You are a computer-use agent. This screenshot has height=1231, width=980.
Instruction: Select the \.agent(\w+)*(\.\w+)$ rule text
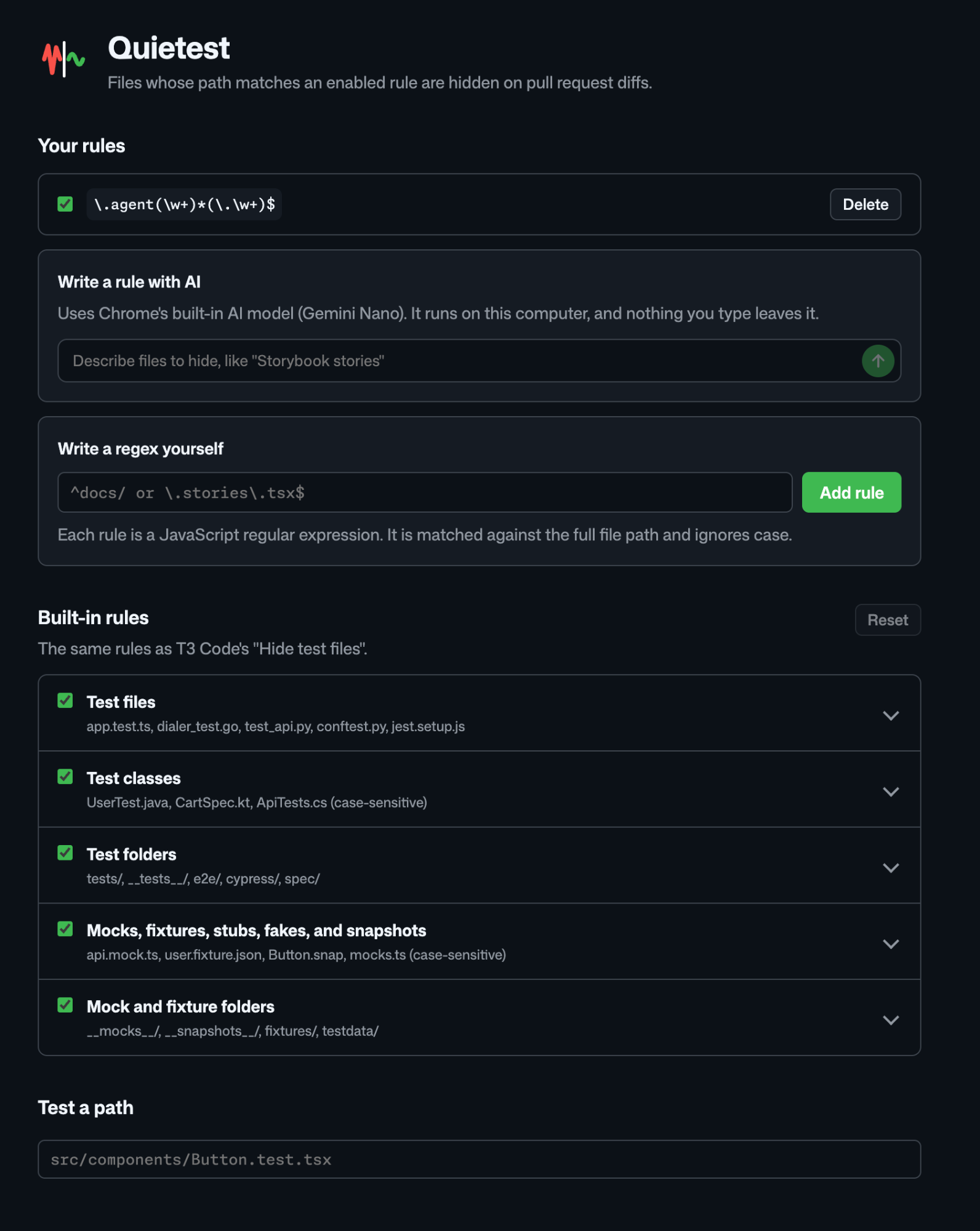184,204
